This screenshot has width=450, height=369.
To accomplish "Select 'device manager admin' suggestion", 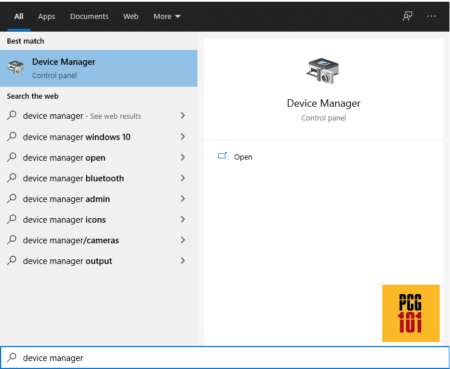I will (x=99, y=199).
